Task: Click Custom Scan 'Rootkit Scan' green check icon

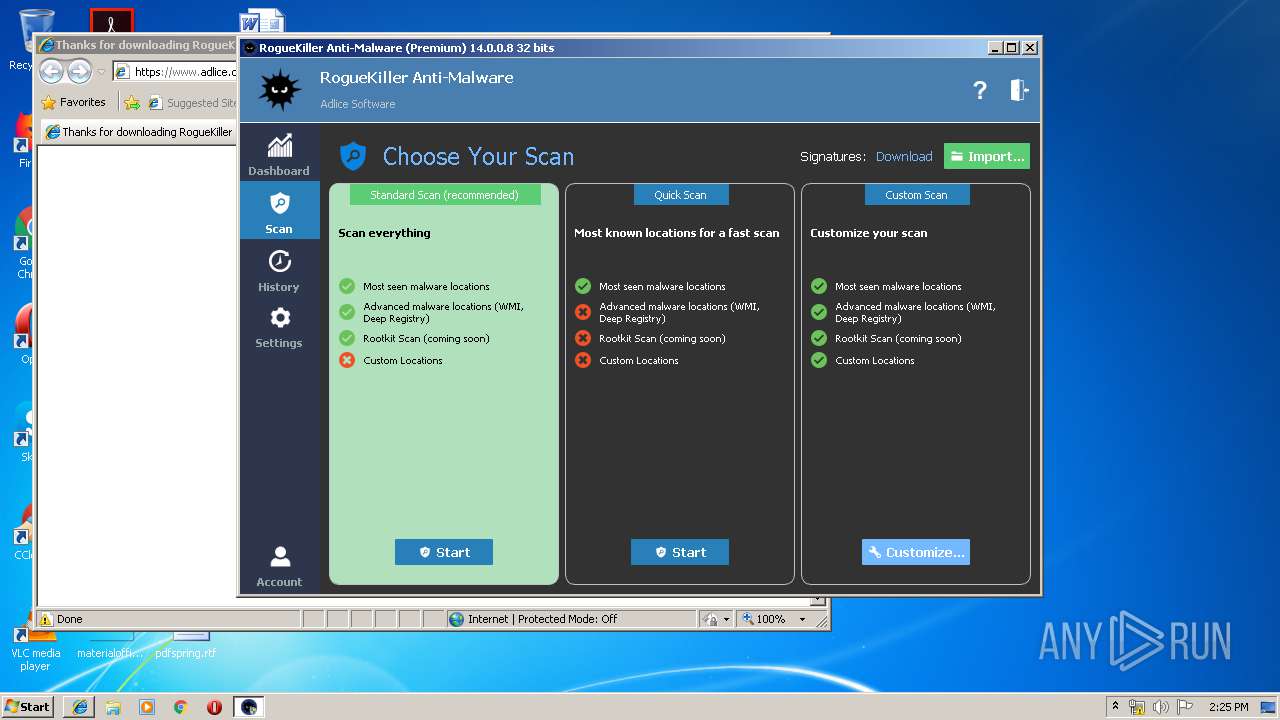Action: coord(819,338)
